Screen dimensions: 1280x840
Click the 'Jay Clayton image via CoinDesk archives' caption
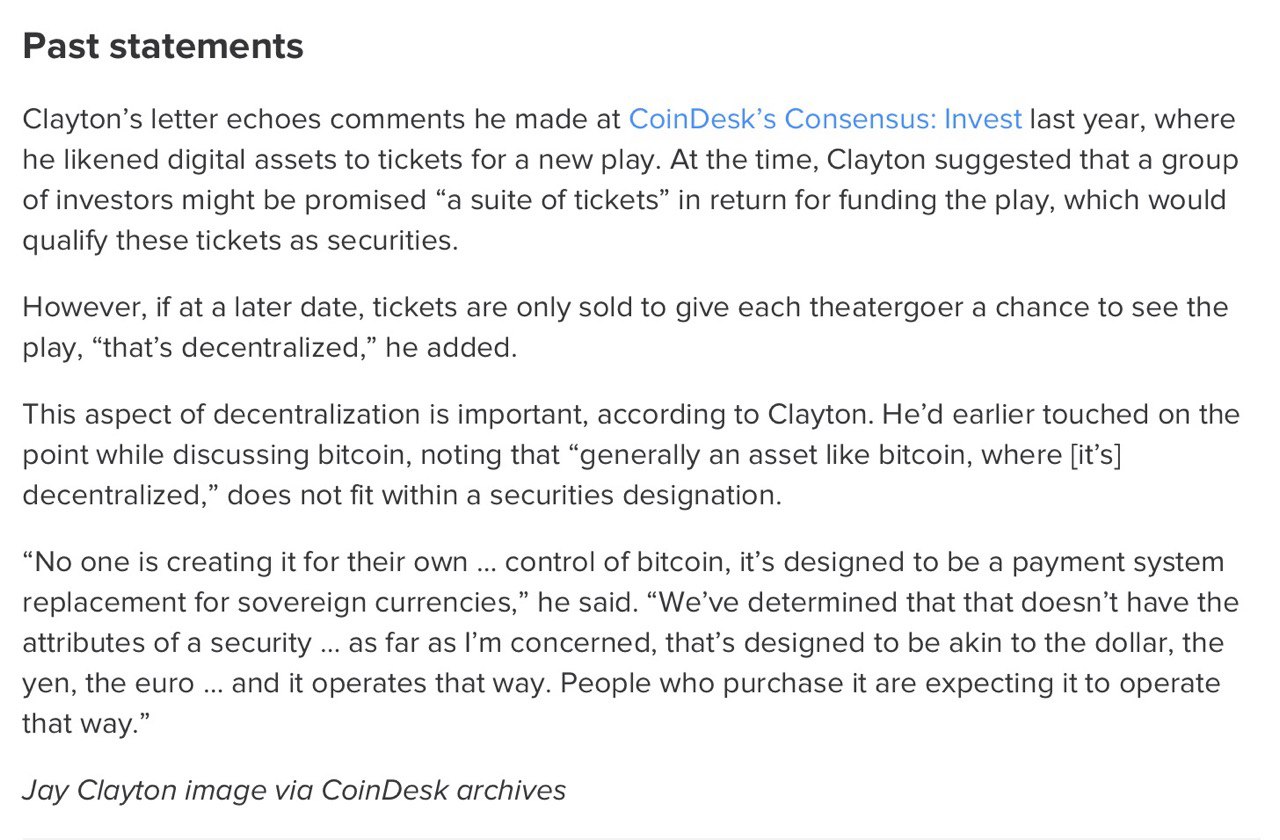(x=294, y=790)
